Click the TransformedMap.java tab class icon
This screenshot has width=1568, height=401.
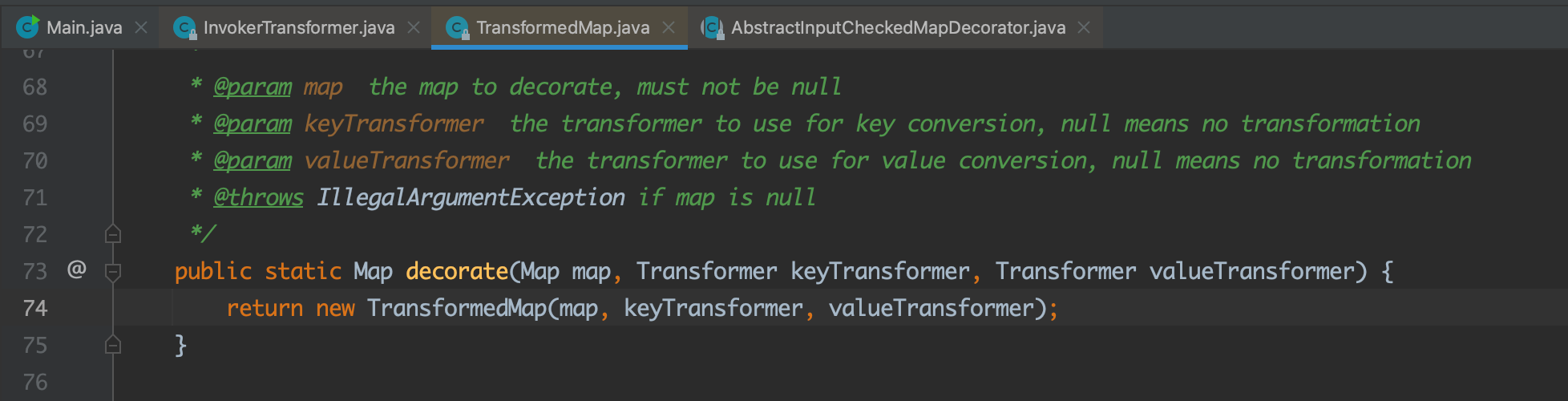tap(458, 28)
